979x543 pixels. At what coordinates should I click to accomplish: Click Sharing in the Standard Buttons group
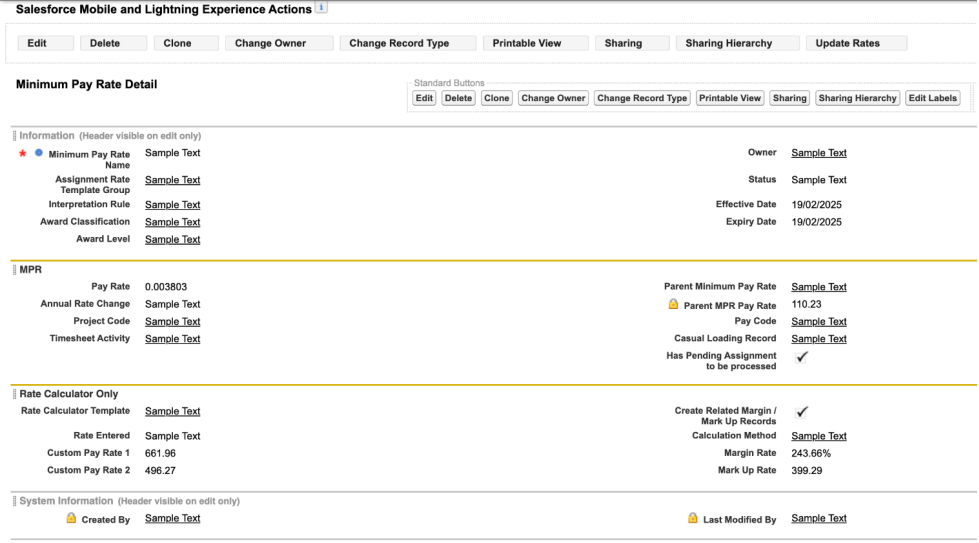(x=789, y=98)
